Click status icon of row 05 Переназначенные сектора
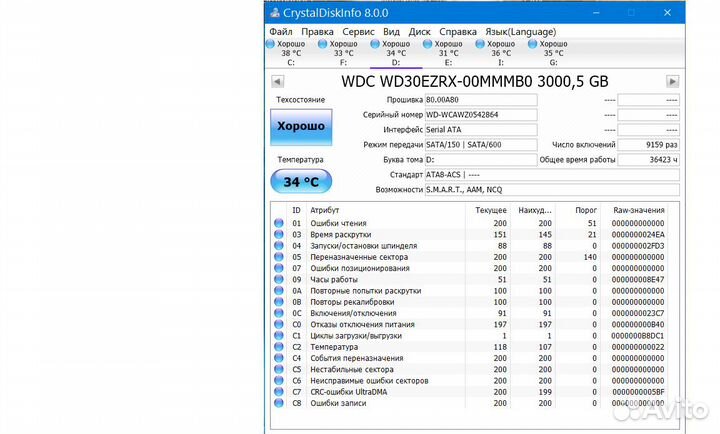Image resolution: width=720 pixels, height=434 pixels. 279,257
